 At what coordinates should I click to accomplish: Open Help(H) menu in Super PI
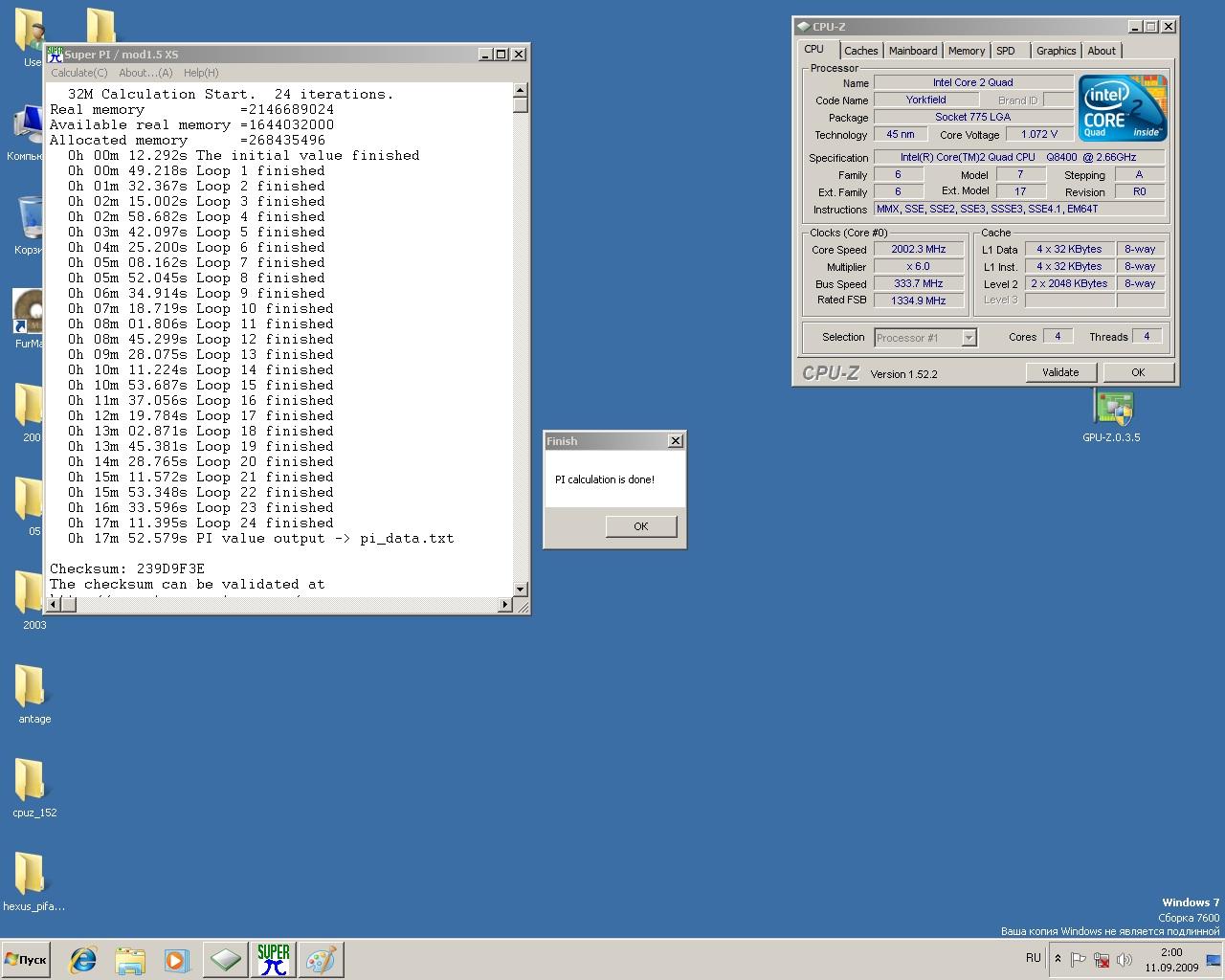[201, 73]
